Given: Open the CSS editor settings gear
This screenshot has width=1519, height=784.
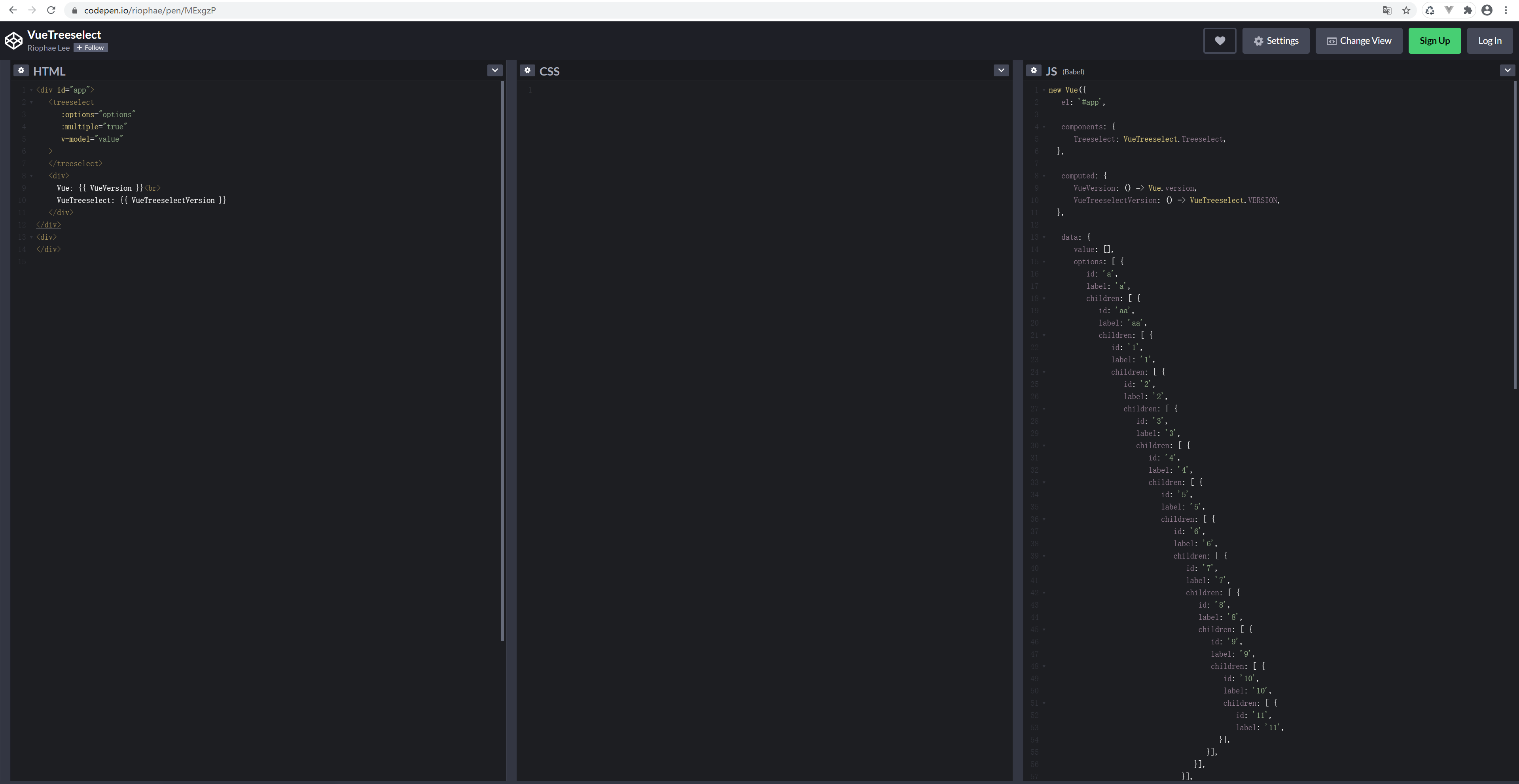Looking at the screenshot, I should pyautogui.click(x=527, y=70).
